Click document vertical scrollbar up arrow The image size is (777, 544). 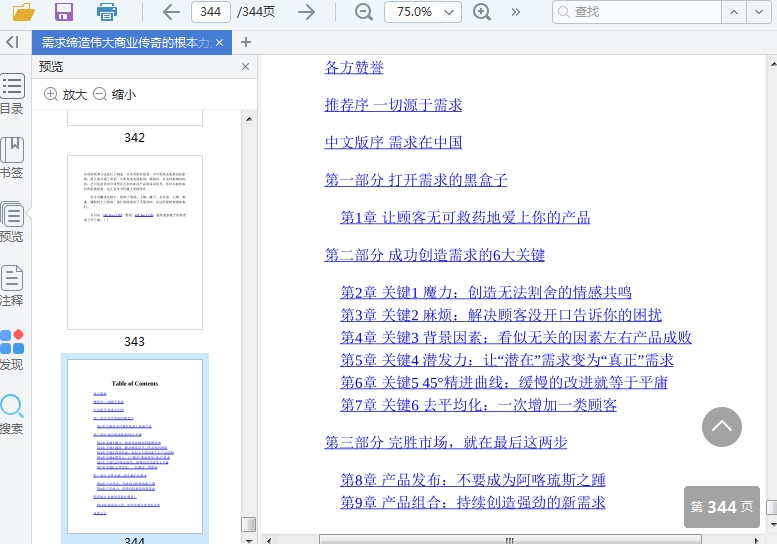tap(772, 64)
